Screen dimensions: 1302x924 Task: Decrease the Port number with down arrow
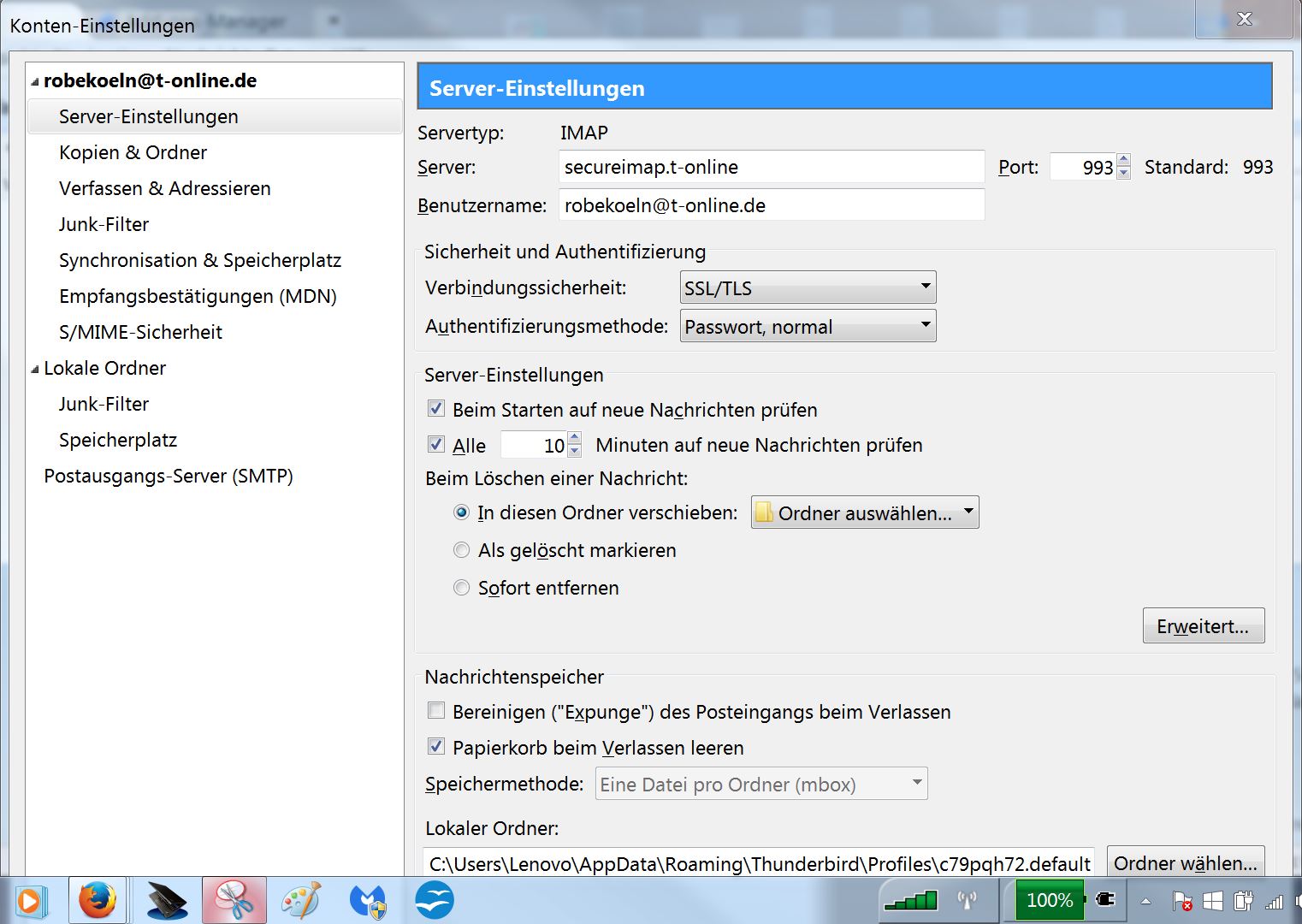1124,173
